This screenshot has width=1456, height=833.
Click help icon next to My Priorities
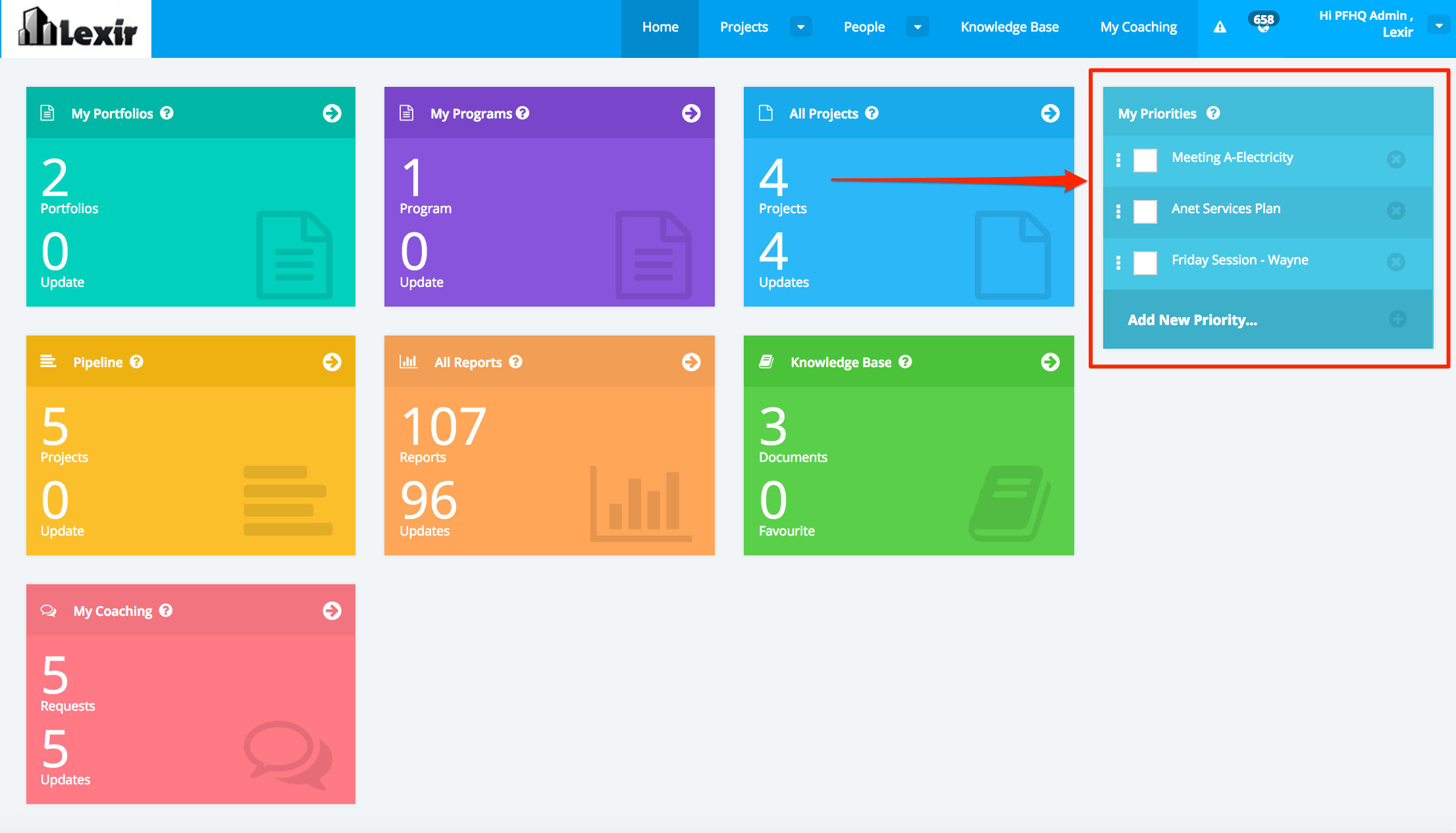[1213, 113]
